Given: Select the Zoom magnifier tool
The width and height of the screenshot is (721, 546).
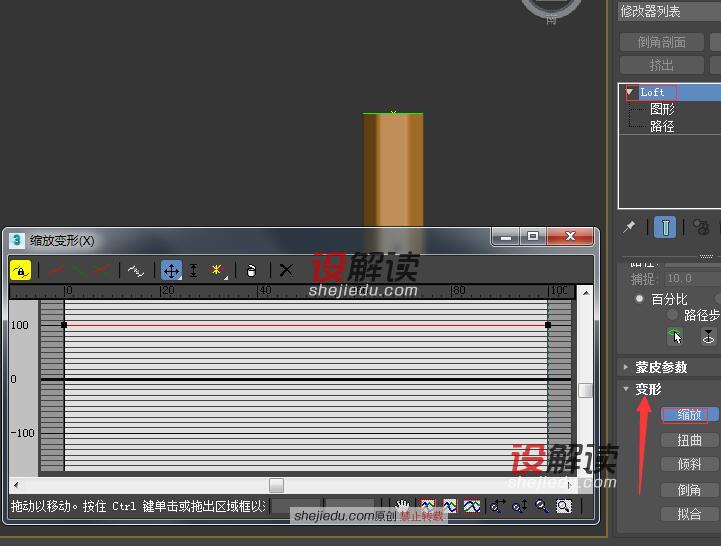Looking at the screenshot, I should [x=542, y=506].
